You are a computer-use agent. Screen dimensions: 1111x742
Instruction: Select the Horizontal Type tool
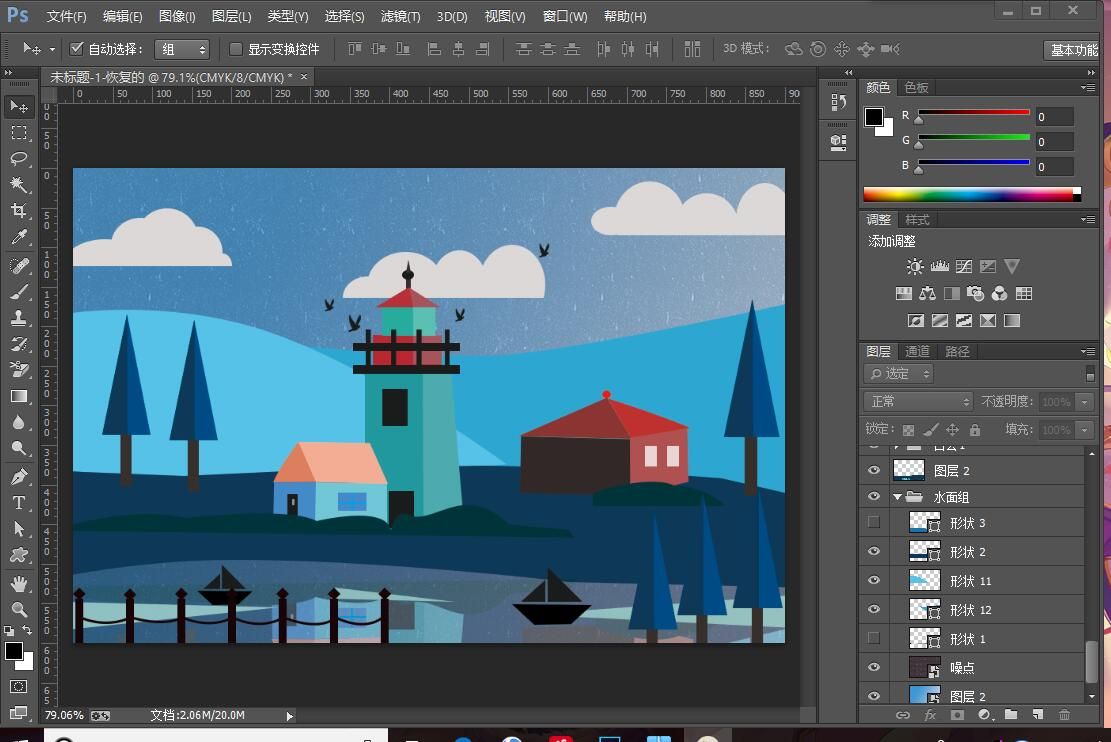click(x=19, y=502)
